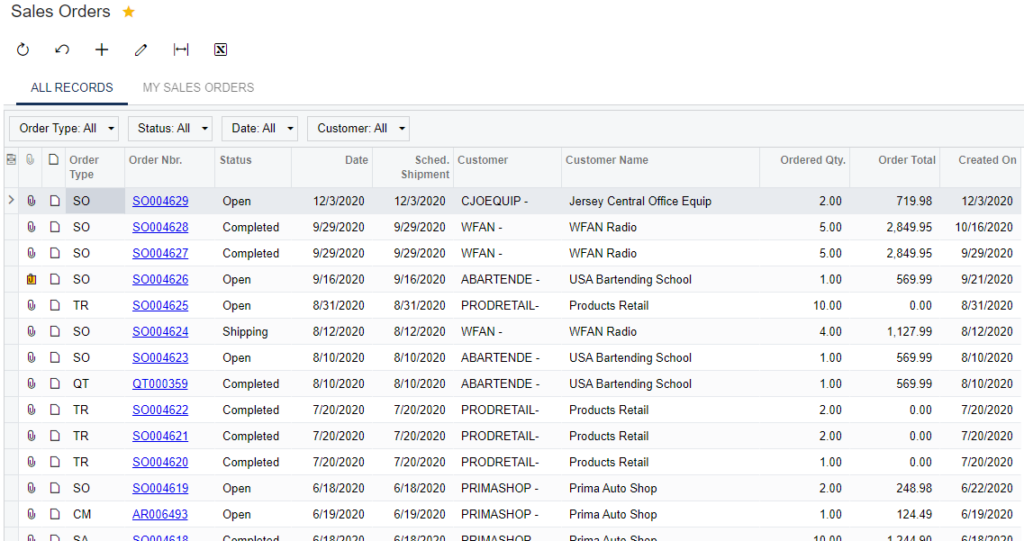Open the Status: All filter dropdown

[170, 129]
